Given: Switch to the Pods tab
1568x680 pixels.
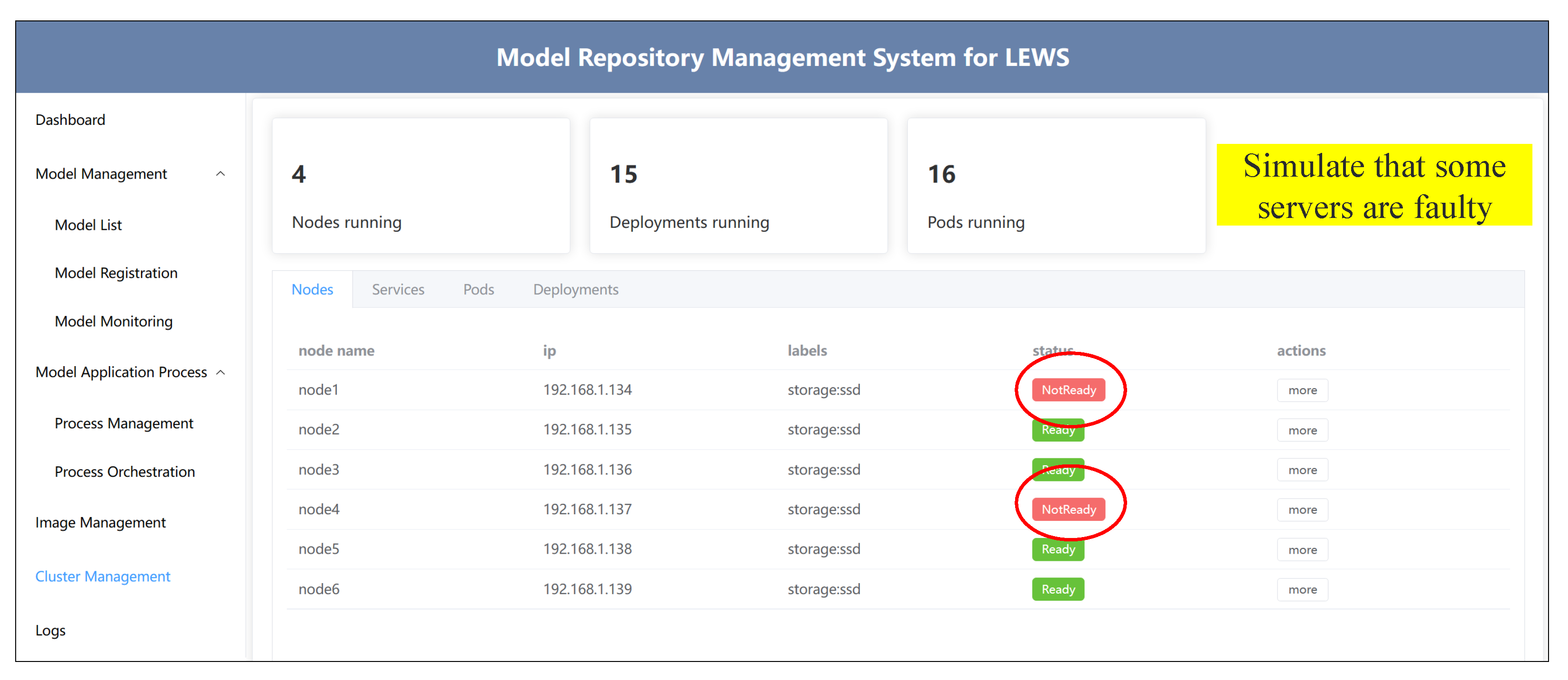Looking at the screenshot, I should [478, 289].
